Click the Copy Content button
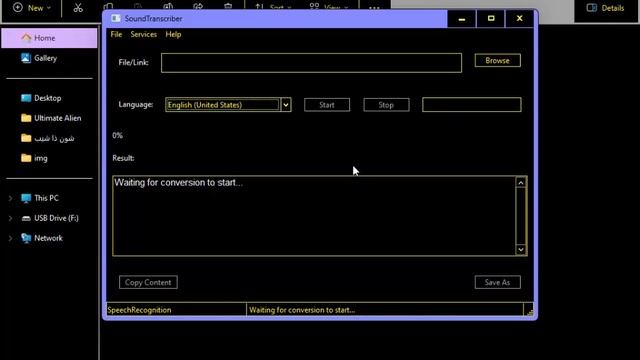This screenshot has width=640, height=360. point(148,282)
